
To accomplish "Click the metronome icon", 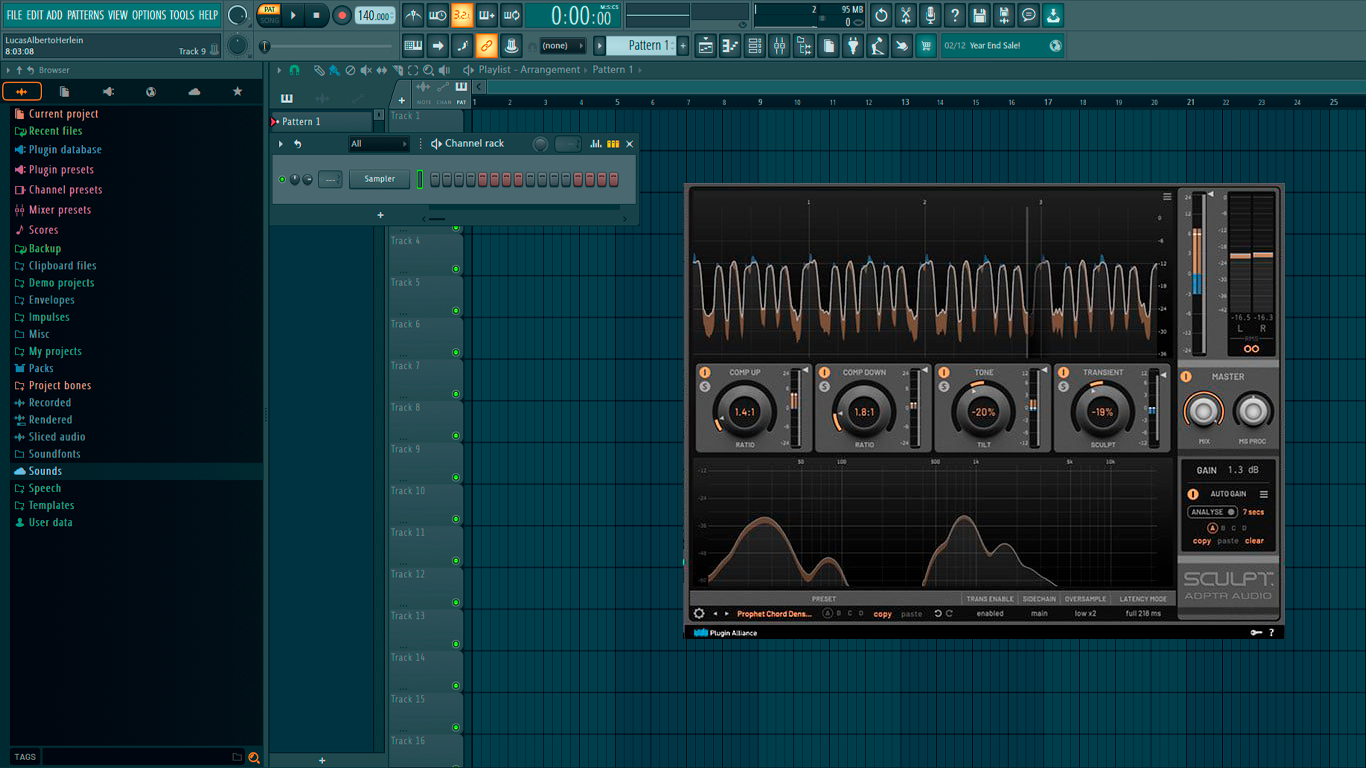I will [413, 15].
